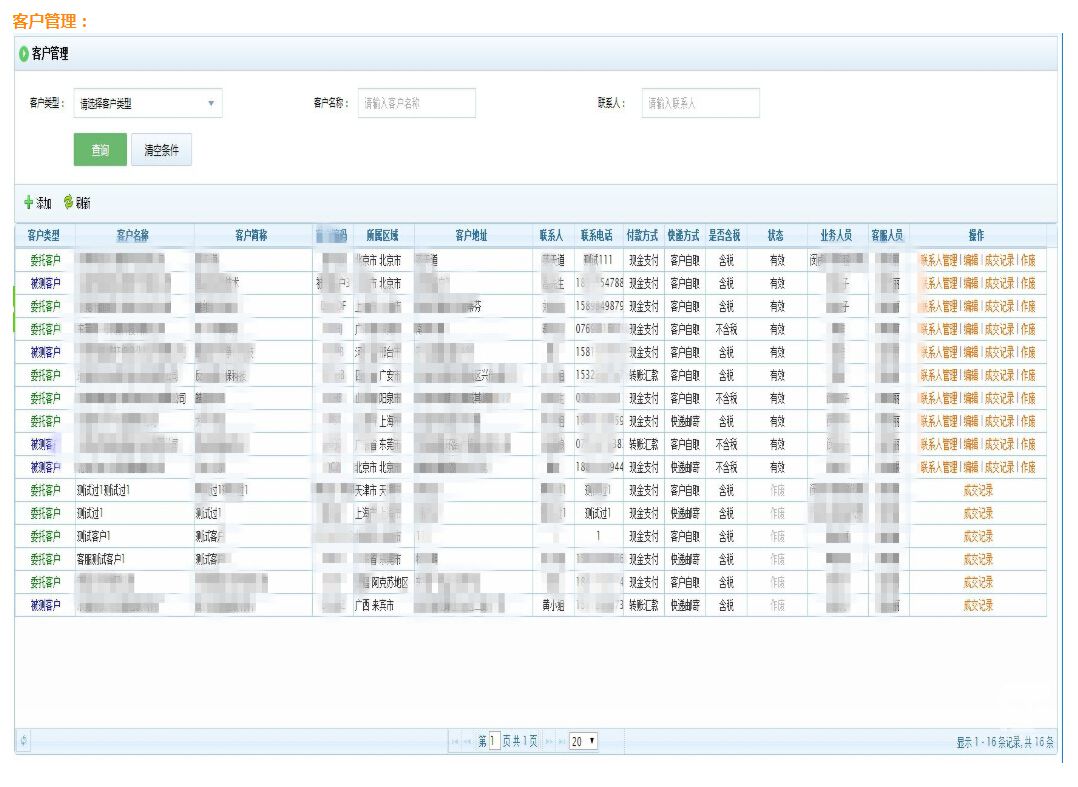The height and width of the screenshot is (787, 1078).
Task: Click 编辑 link in second table row
Action: [971, 283]
